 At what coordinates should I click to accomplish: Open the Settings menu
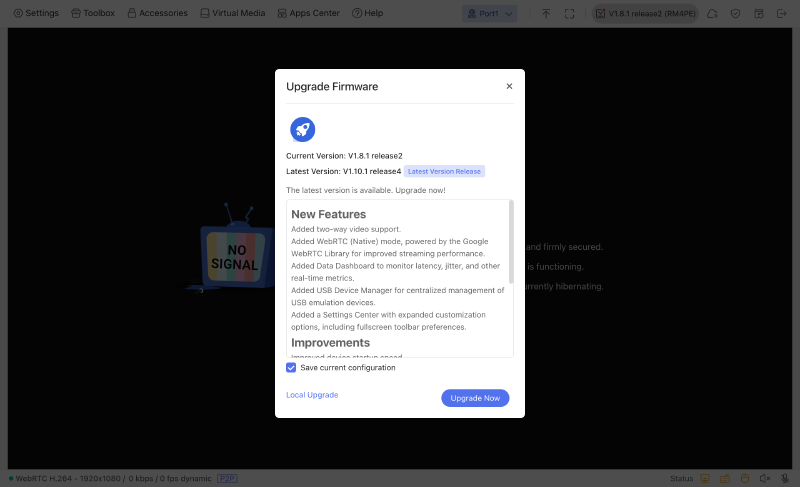pyautogui.click(x=36, y=13)
